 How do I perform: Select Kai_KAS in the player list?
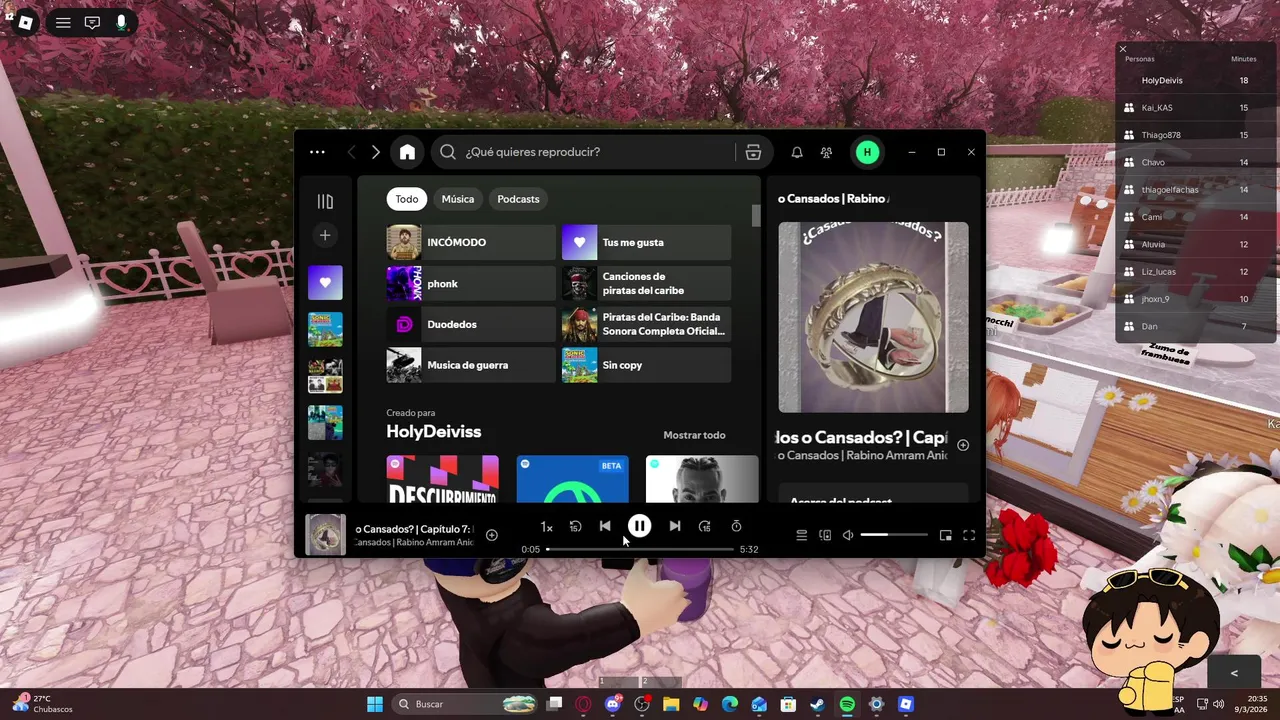tap(1196, 107)
